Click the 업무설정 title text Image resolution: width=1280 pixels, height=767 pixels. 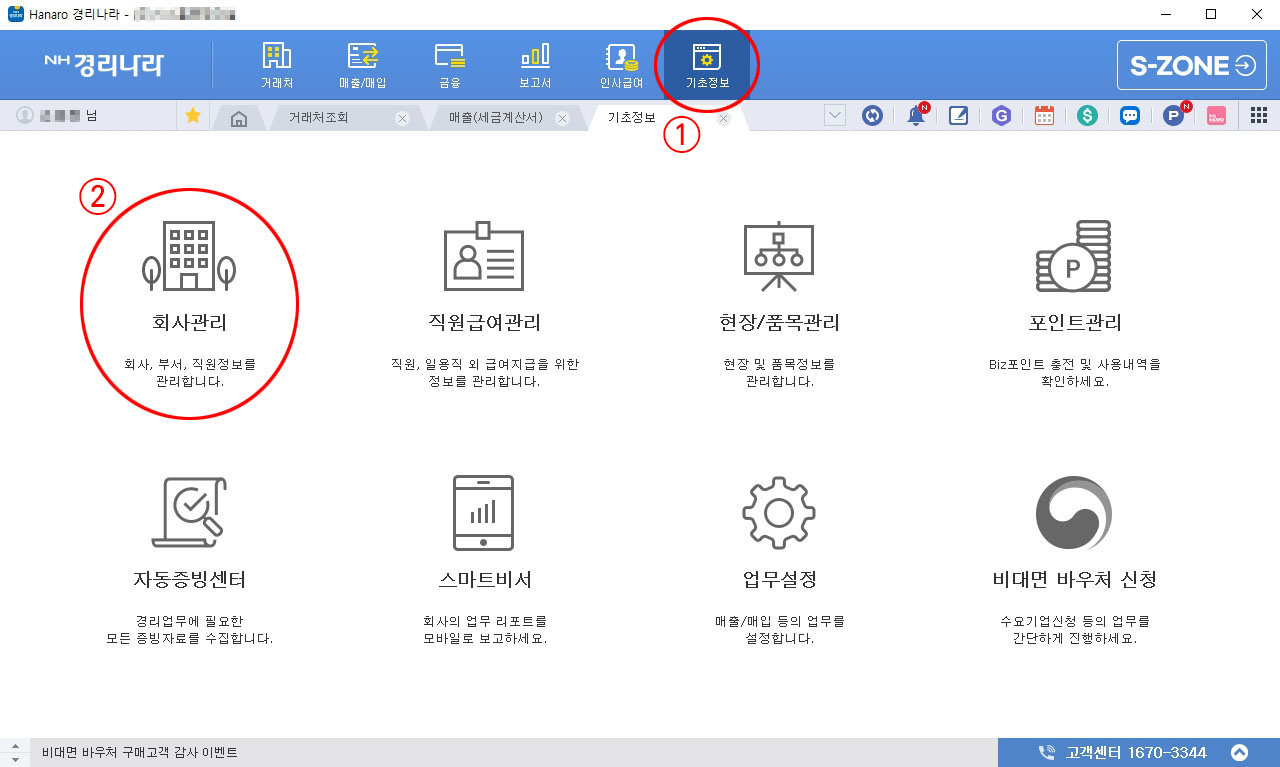coord(778,579)
